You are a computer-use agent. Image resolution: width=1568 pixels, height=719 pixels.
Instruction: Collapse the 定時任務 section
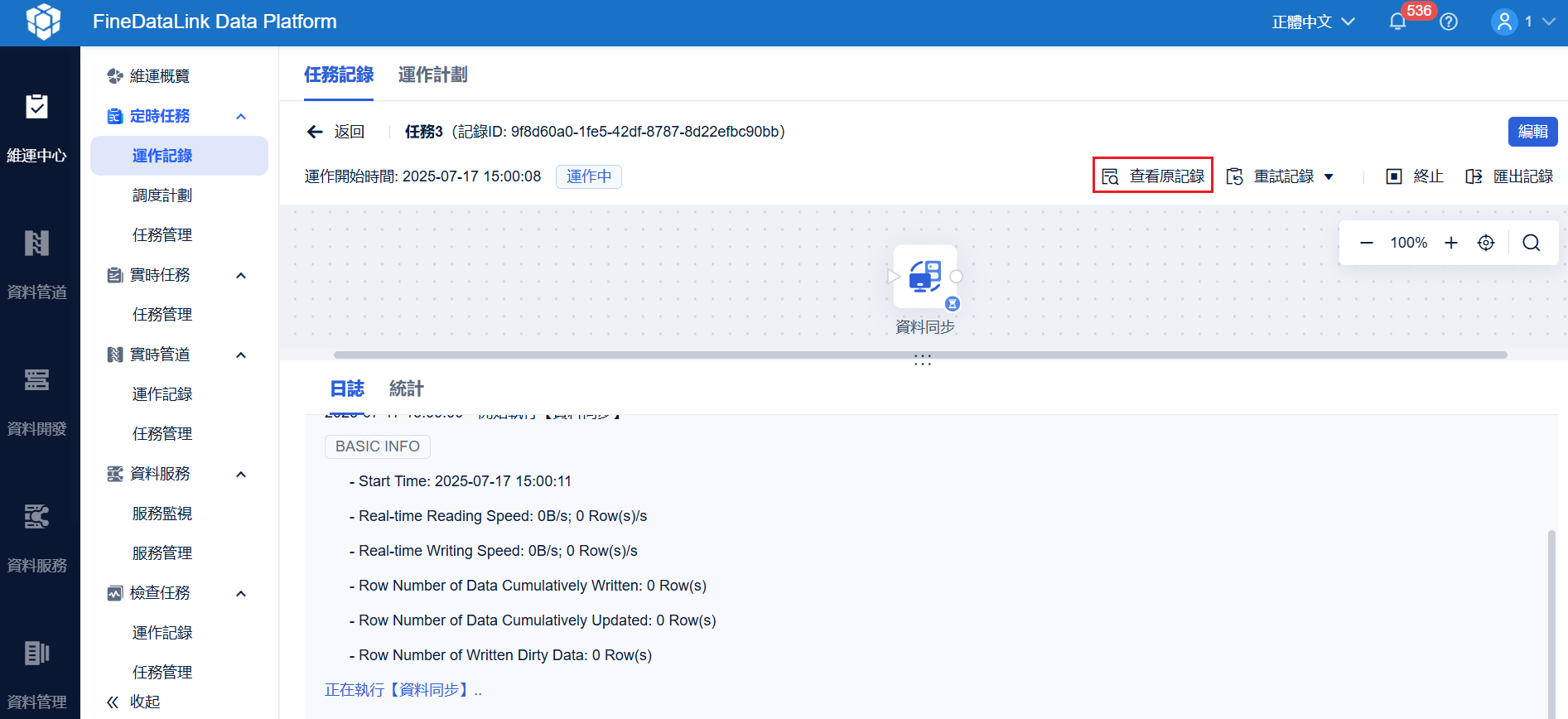click(x=241, y=116)
